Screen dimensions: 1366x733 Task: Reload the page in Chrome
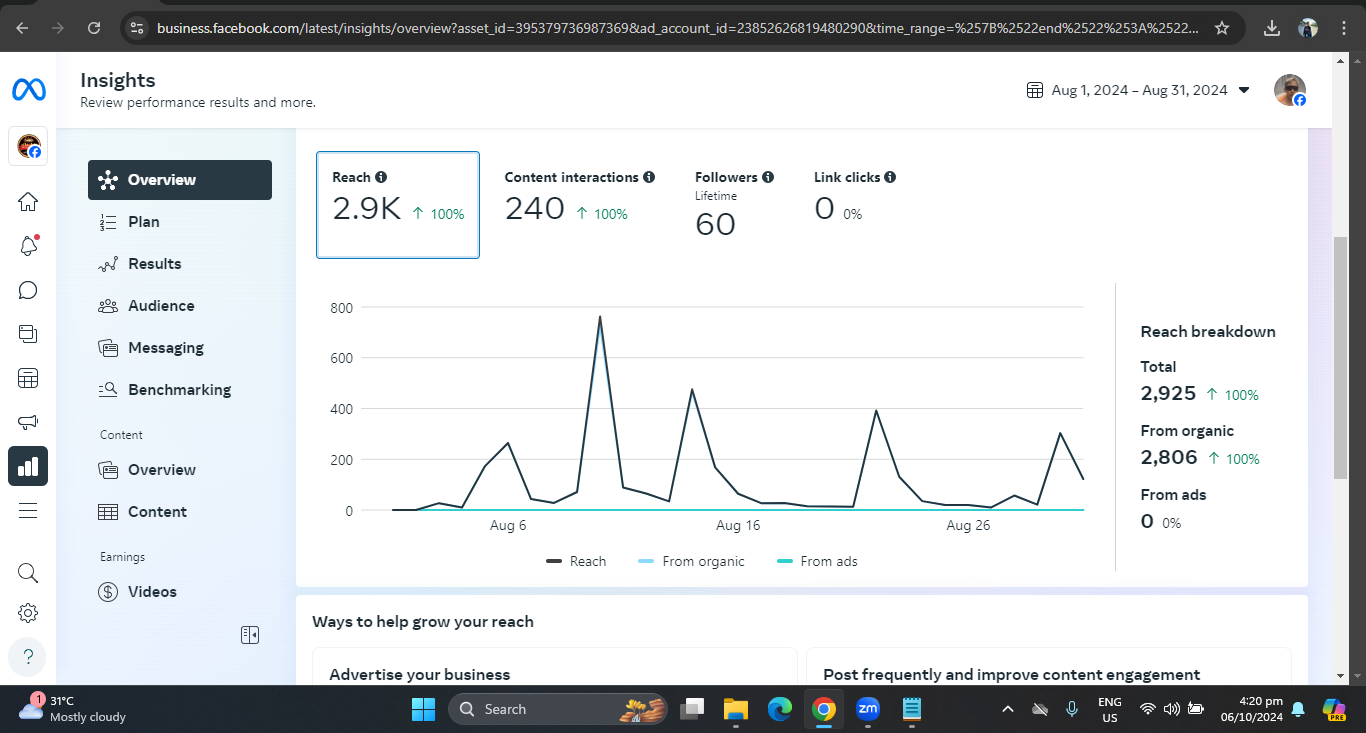coord(94,28)
